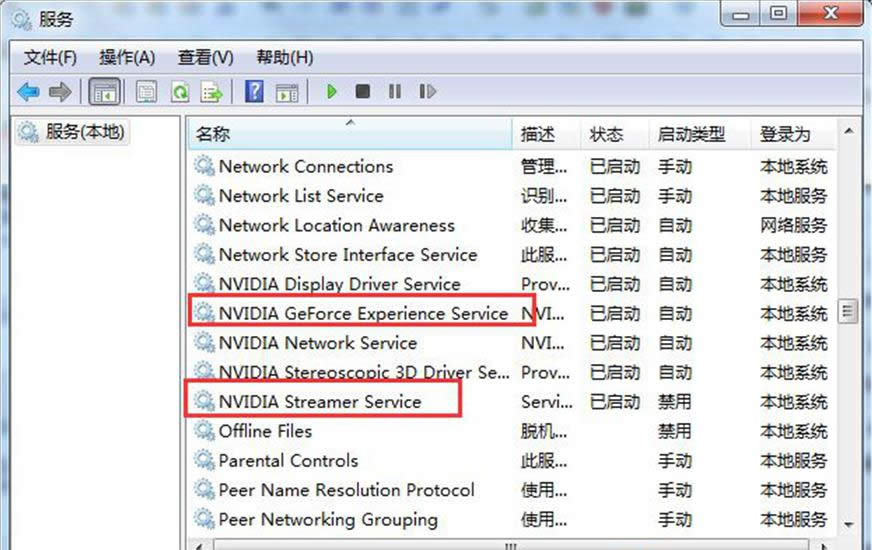The height and width of the screenshot is (550, 872).
Task: Click the scrollbar up arrow in list
Action: [x=849, y=133]
